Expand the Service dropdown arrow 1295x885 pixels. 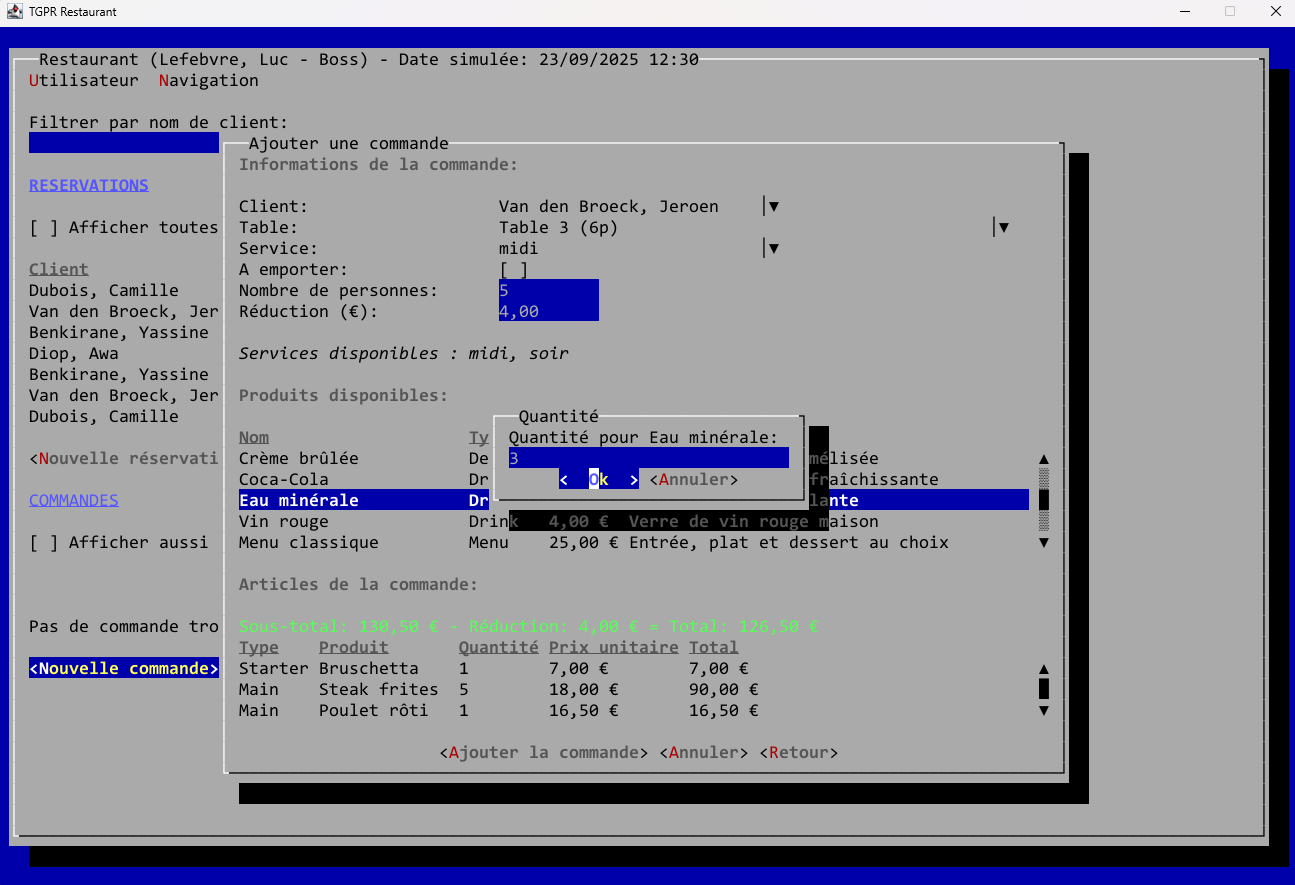point(772,248)
